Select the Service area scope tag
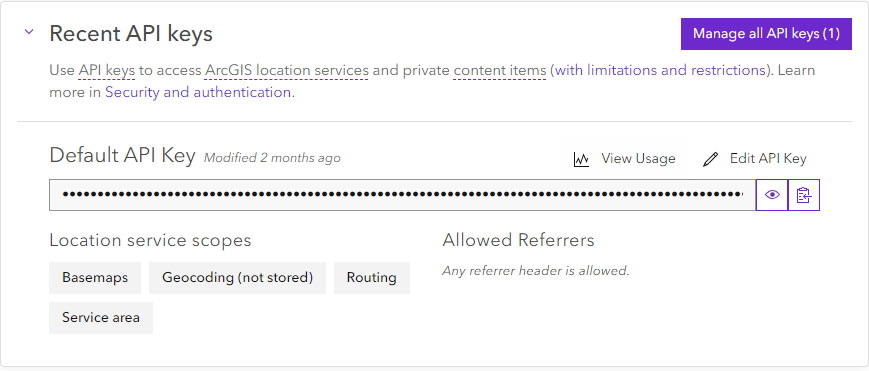 [x=101, y=318]
